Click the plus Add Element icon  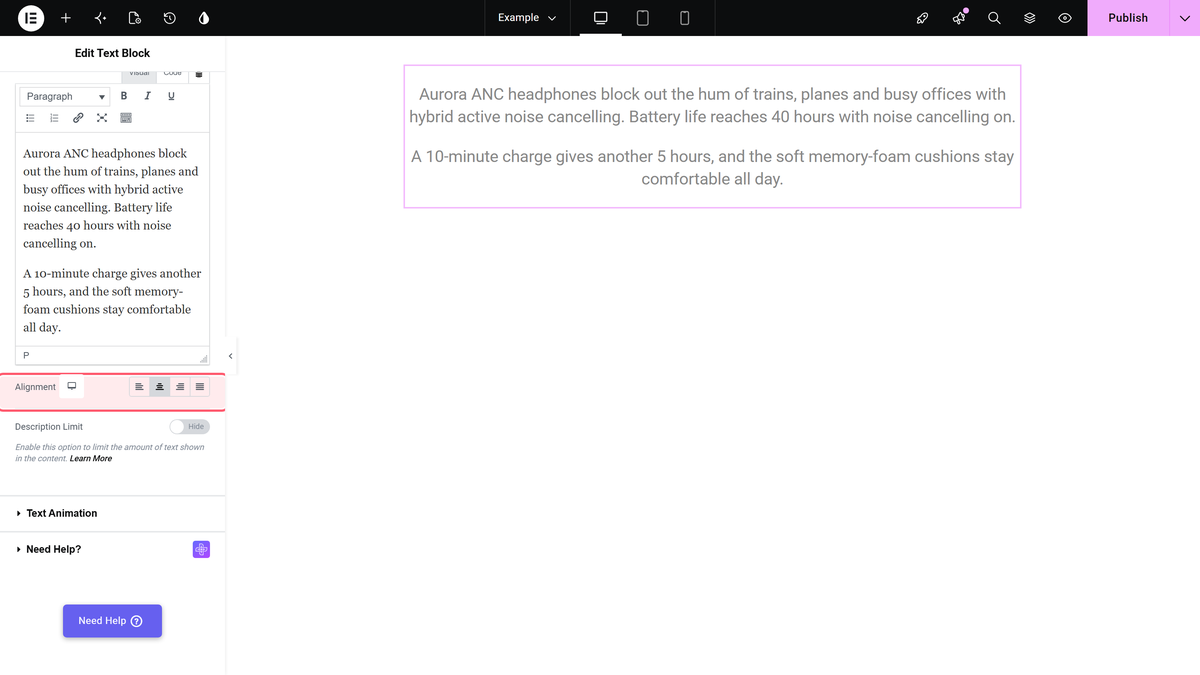click(65, 18)
